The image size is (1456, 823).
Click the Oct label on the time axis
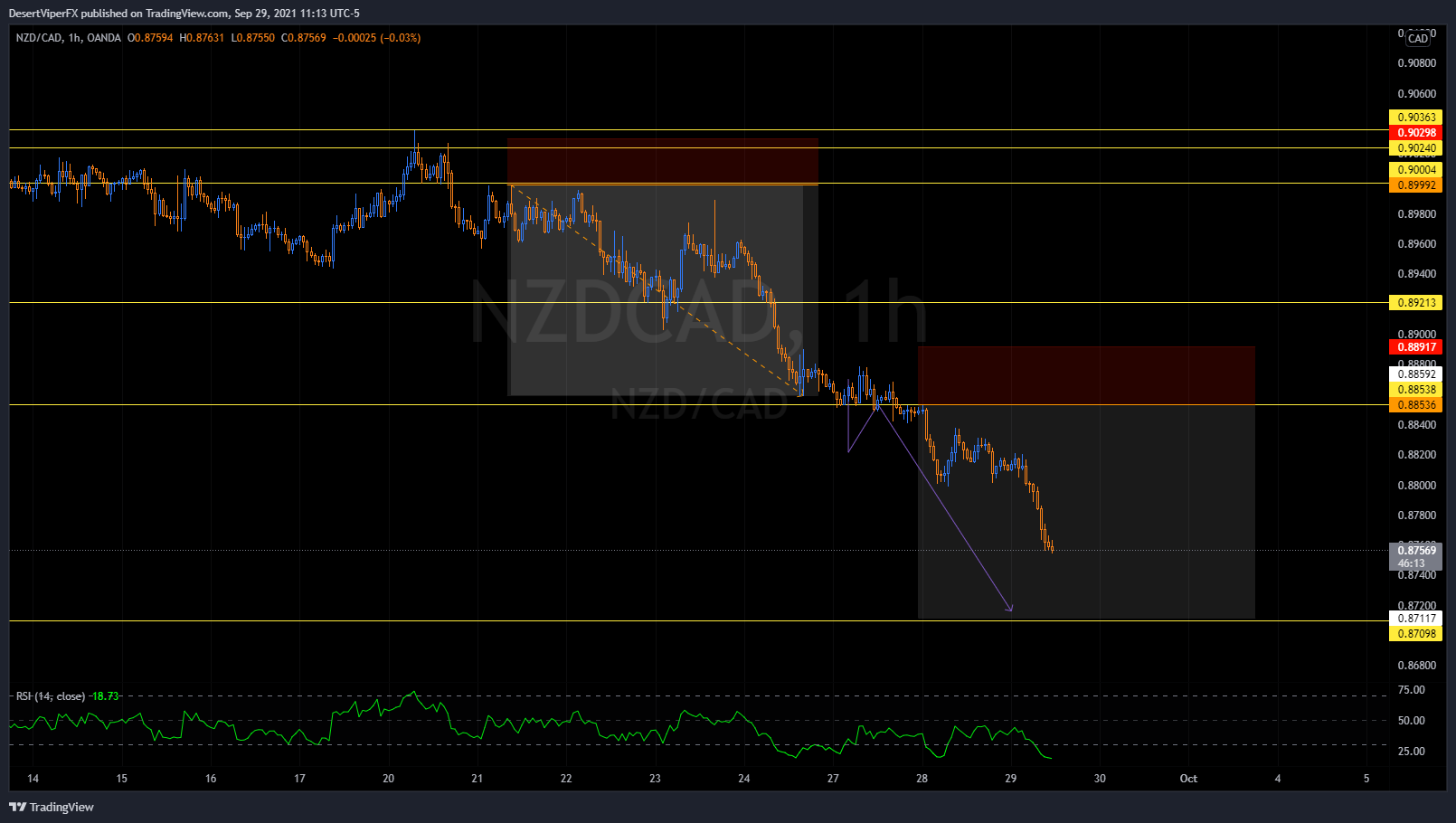click(1188, 779)
